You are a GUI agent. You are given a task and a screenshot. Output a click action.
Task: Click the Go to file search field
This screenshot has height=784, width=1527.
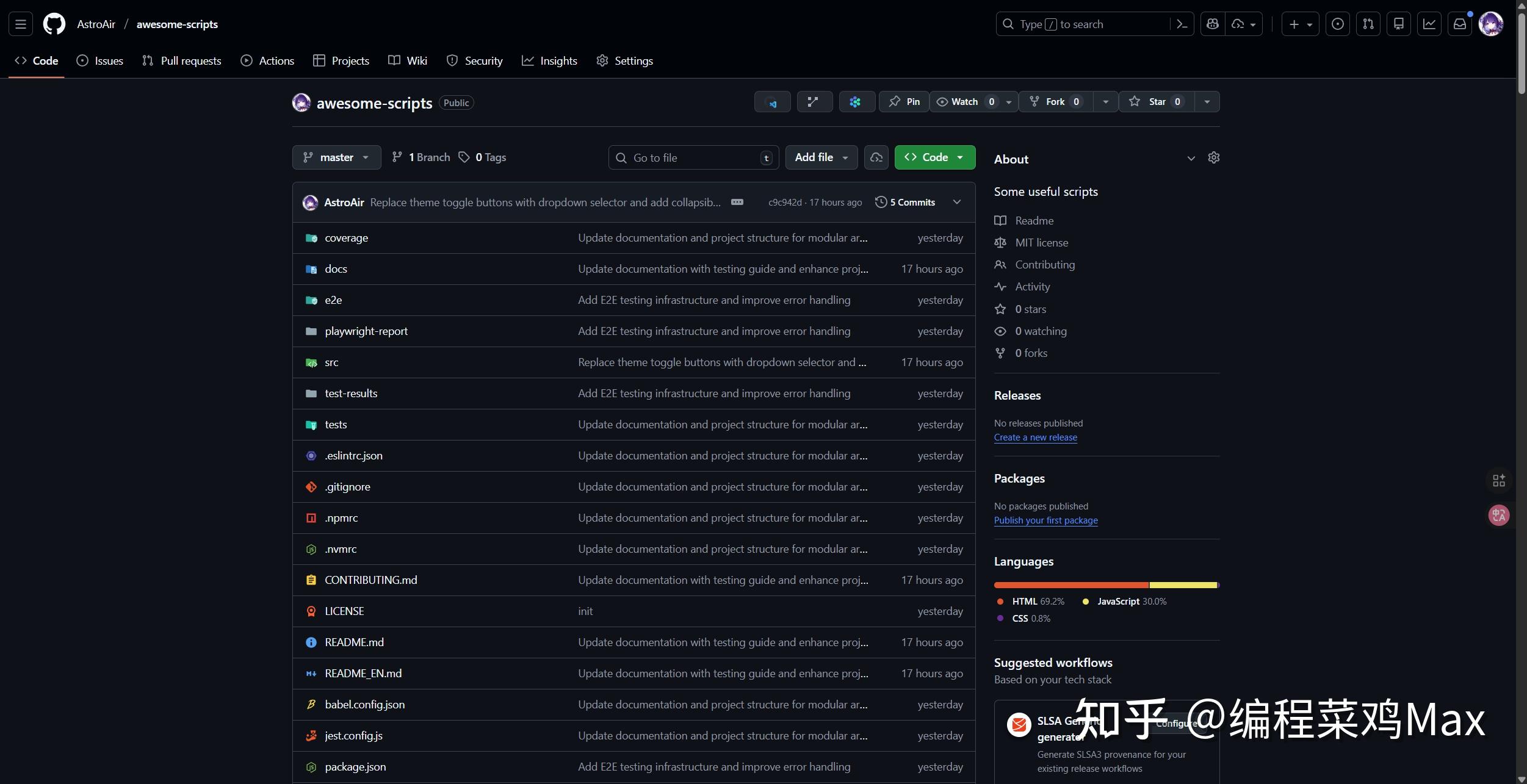(693, 157)
